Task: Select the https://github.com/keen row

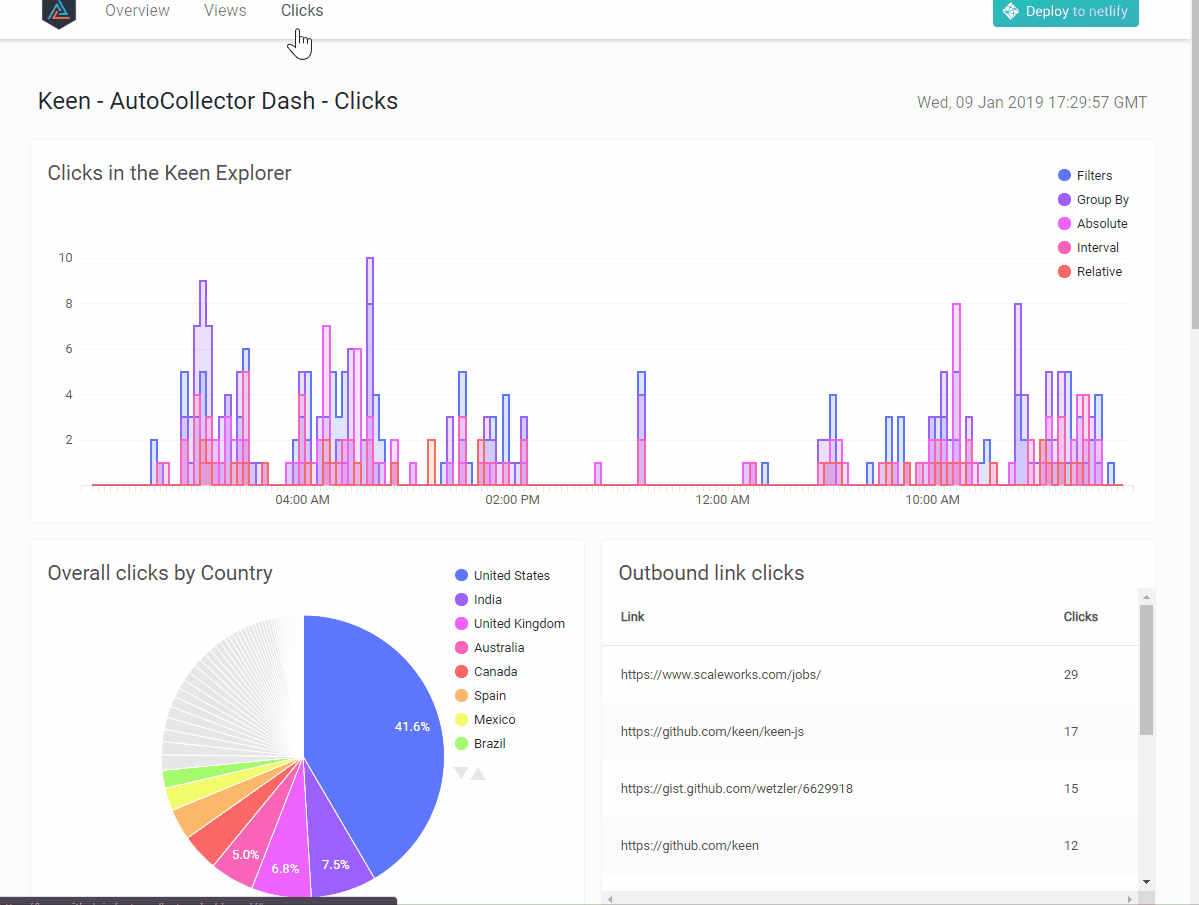Action: pos(869,846)
